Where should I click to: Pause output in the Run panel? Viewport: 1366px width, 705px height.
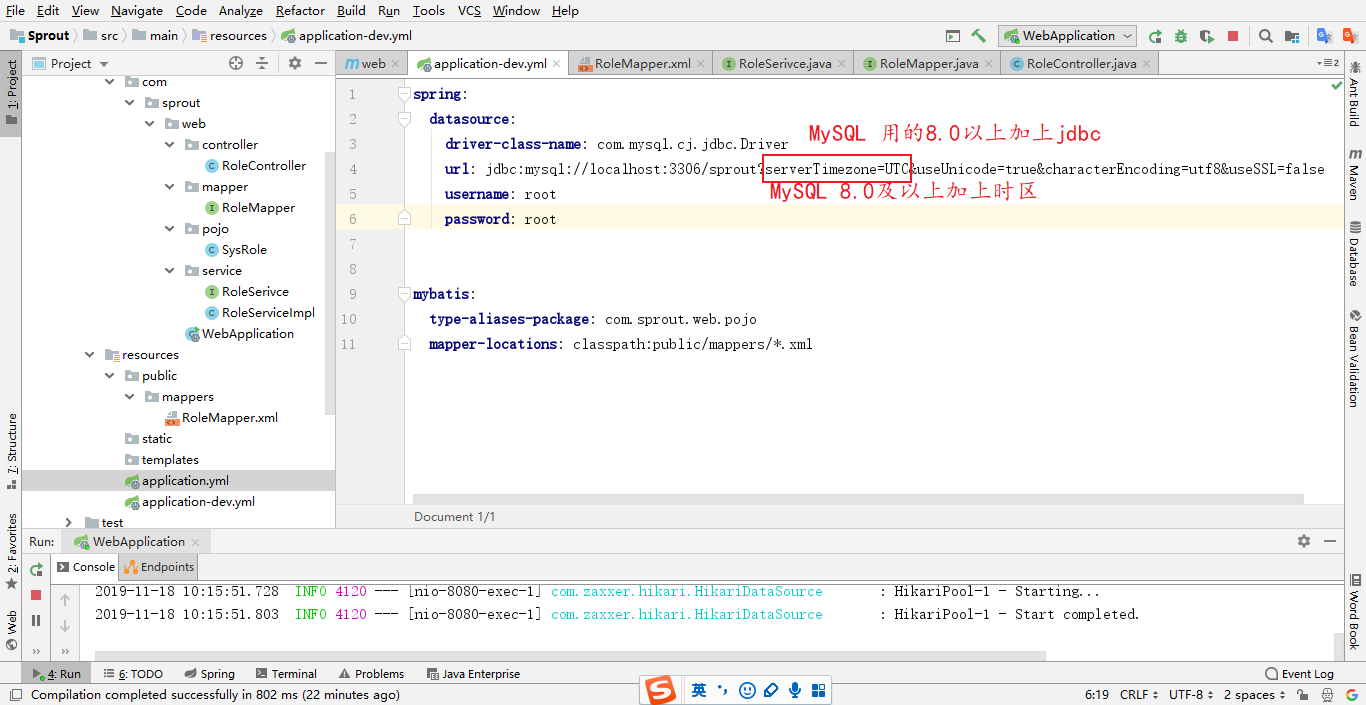pyautogui.click(x=36, y=620)
